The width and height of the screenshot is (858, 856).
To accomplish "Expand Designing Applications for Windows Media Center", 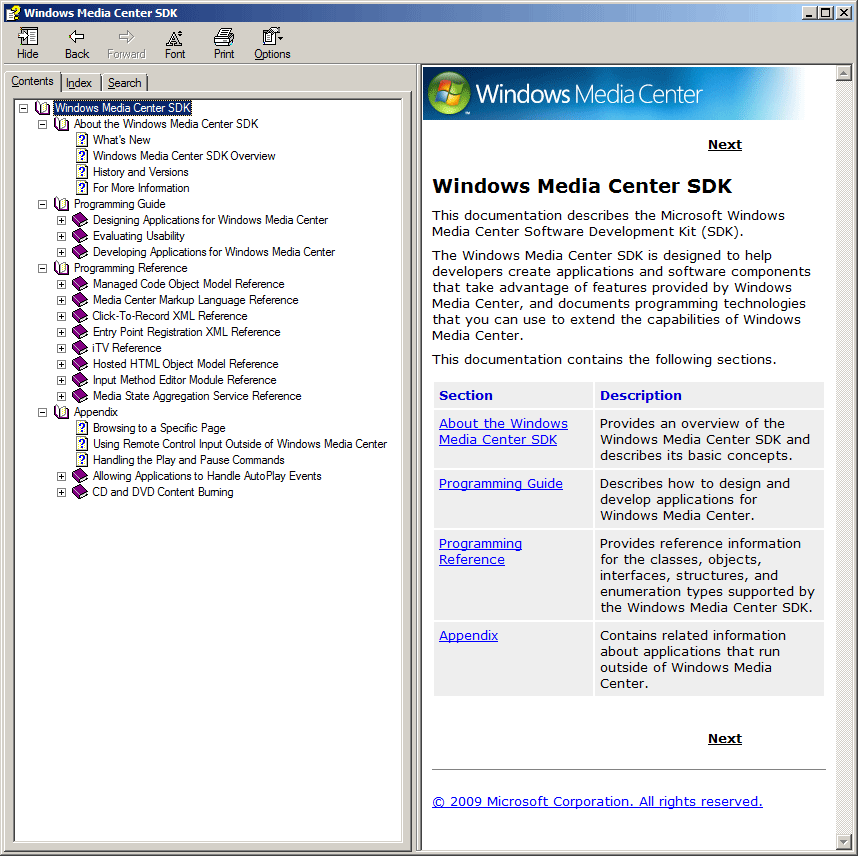I will 61,220.
